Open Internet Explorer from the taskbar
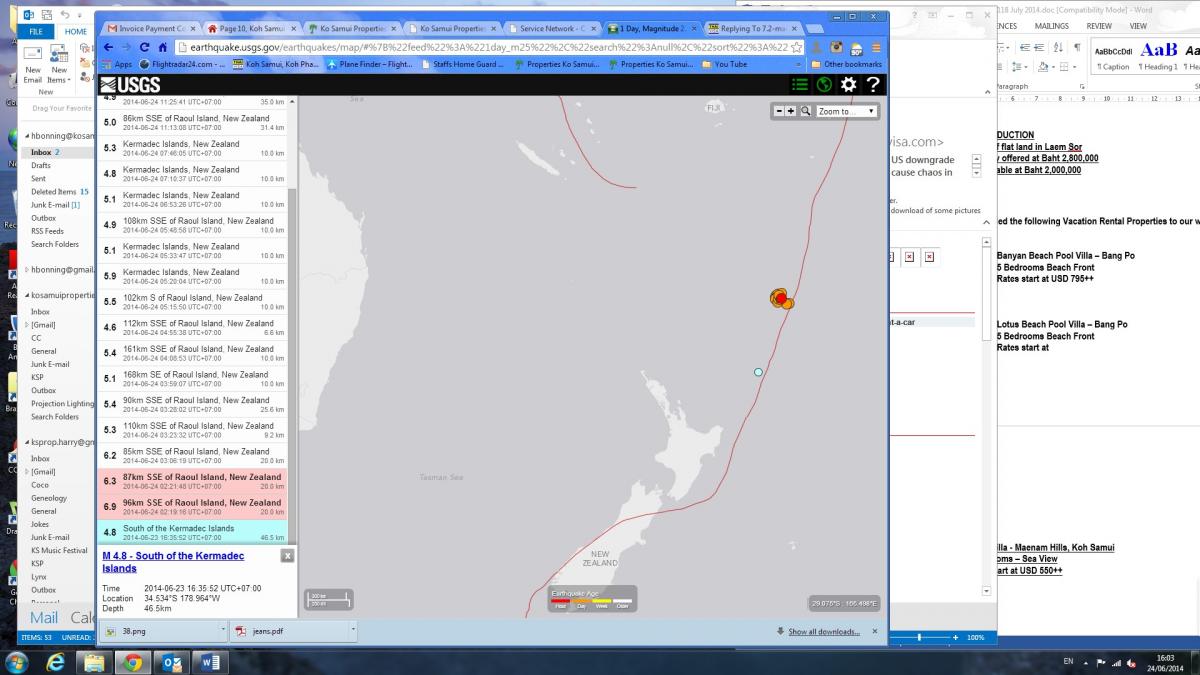This screenshot has height=675, width=1200. (54, 662)
